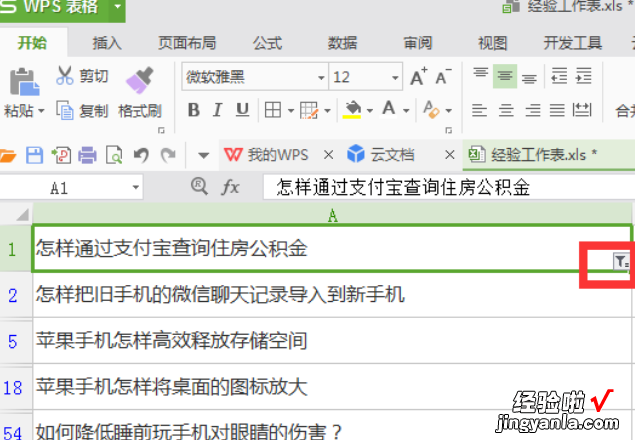This screenshot has height=440, width=635.
Task: Click the increase indent icon
Action: [x=584, y=76]
